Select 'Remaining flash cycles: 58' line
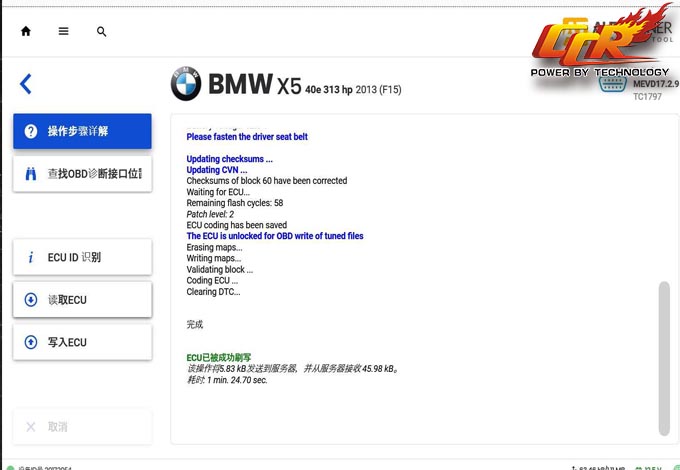 pyautogui.click(x=235, y=203)
